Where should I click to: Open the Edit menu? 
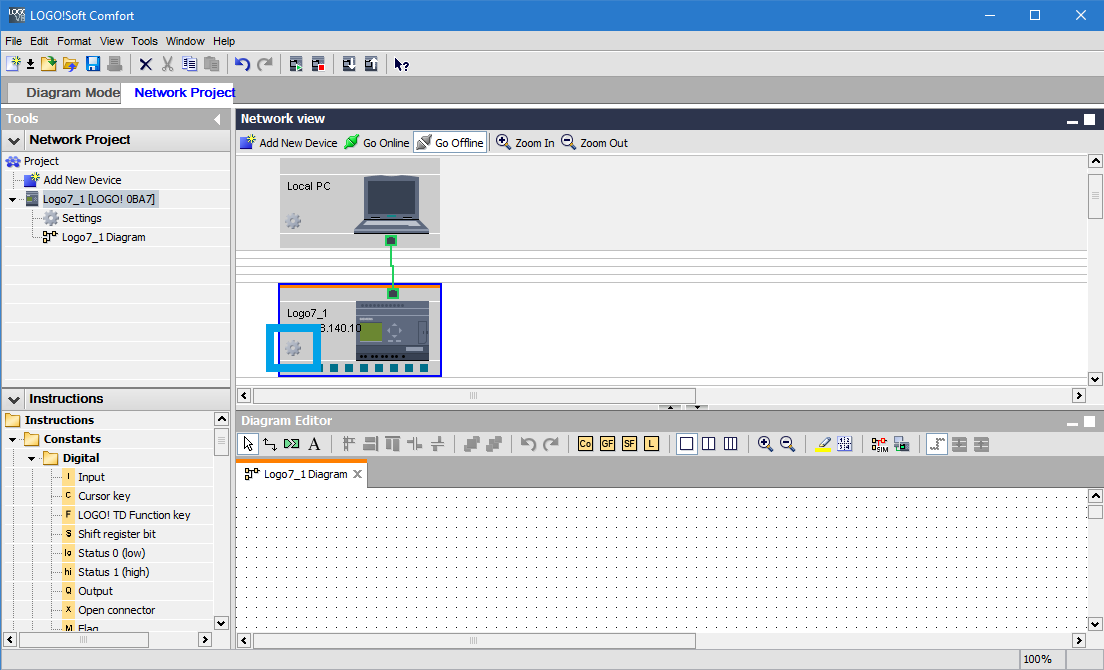coord(39,41)
